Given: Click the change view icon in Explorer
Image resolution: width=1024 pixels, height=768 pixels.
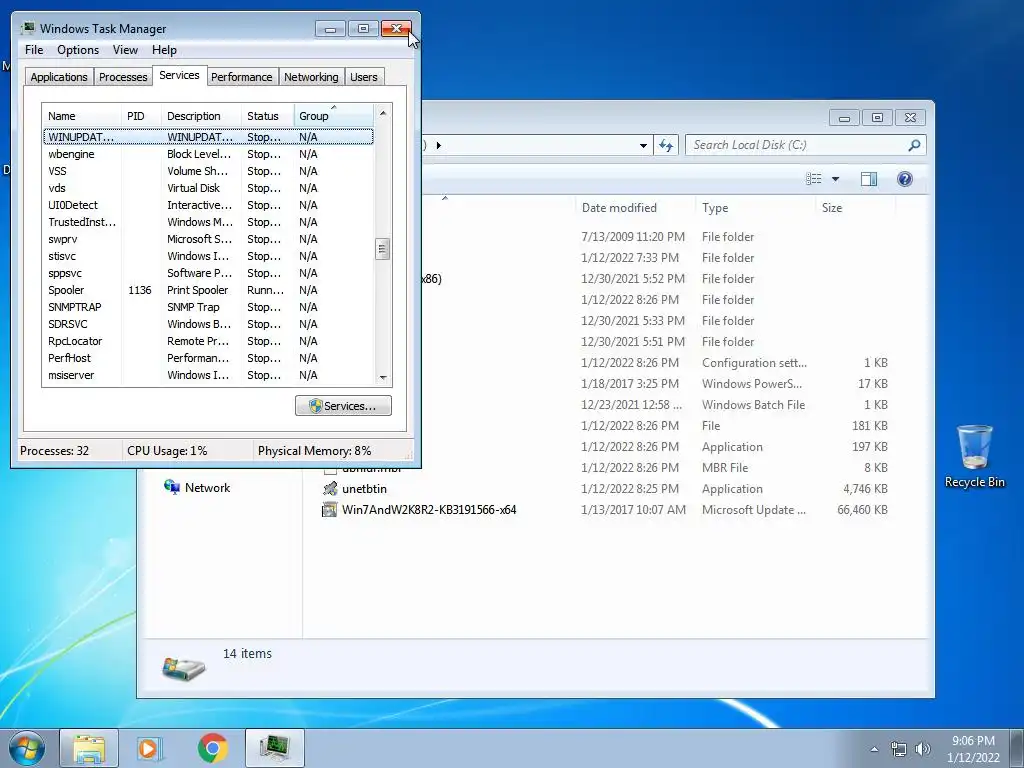Looking at the screenshot, I should (x=814, y=179).
